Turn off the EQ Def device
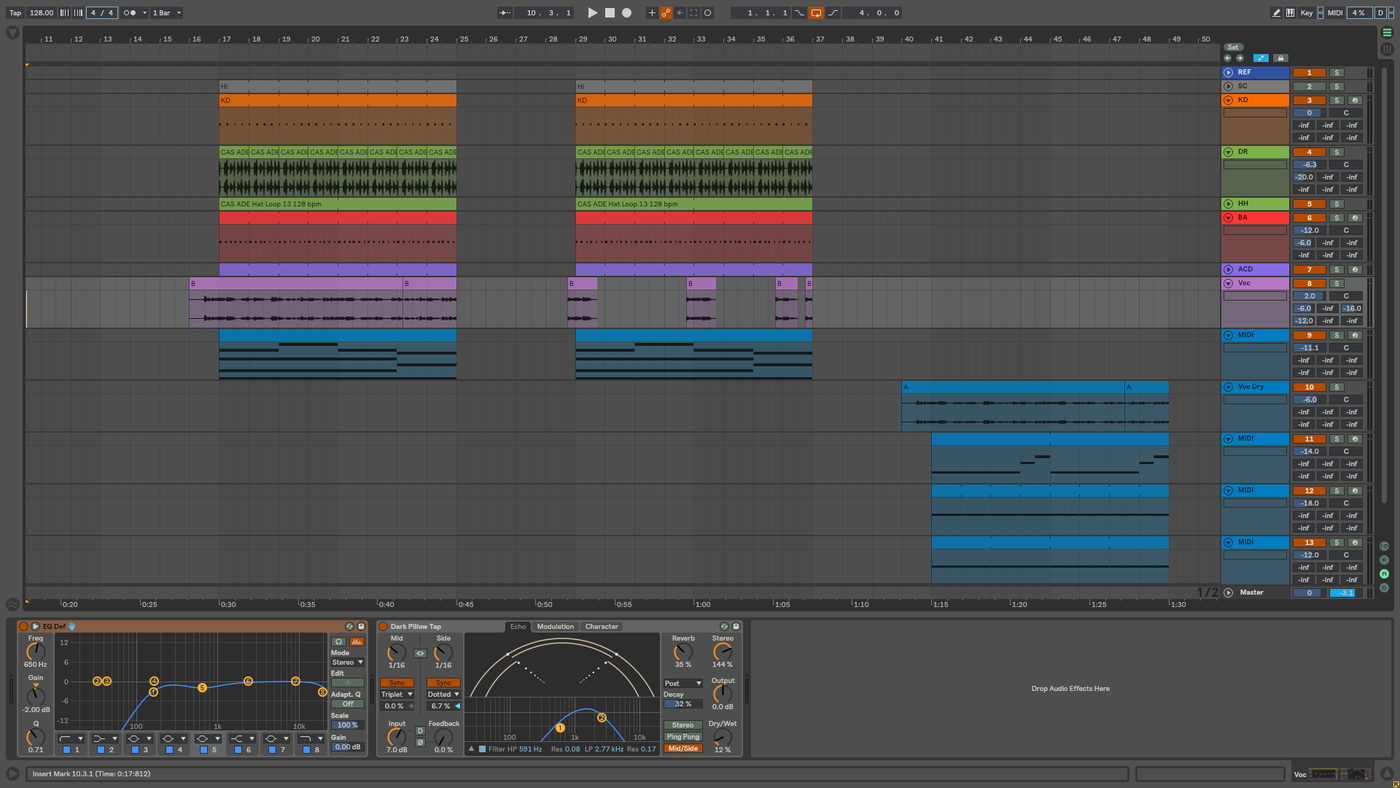This screenshot has height=788, width=1400. click(x=24, y=627)
